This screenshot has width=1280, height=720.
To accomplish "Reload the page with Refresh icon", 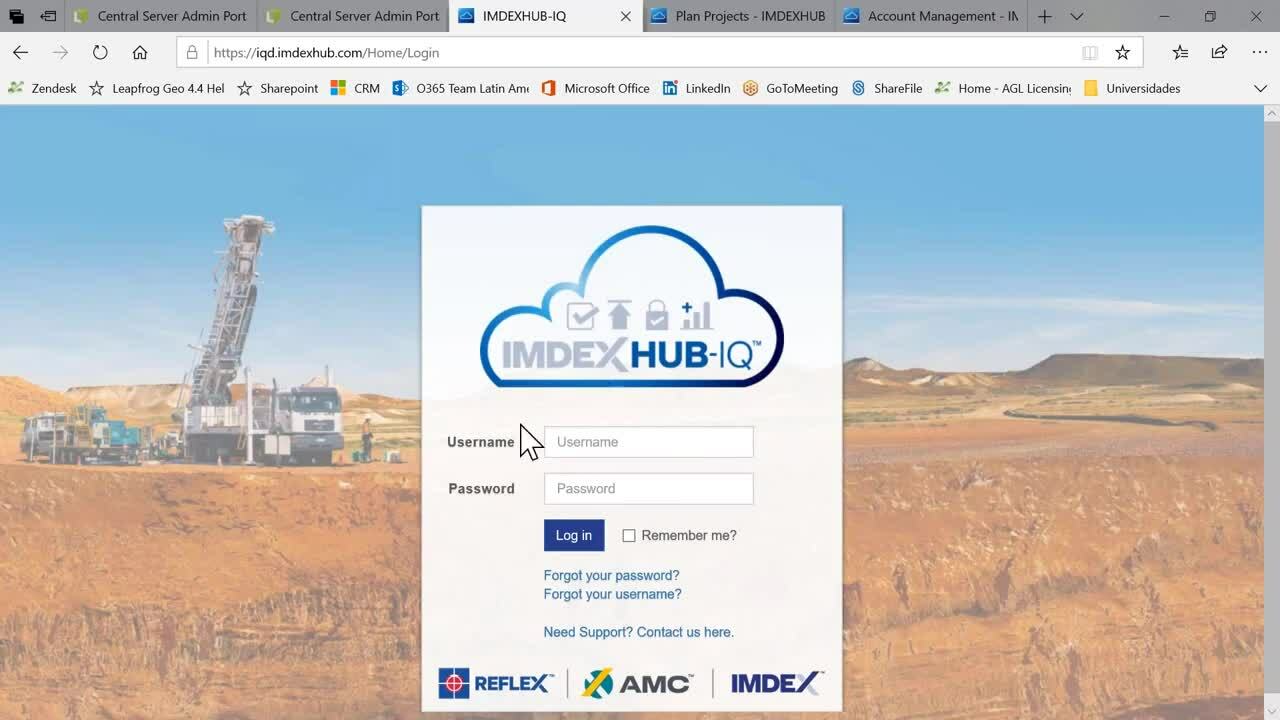I will tap(100, 52).
